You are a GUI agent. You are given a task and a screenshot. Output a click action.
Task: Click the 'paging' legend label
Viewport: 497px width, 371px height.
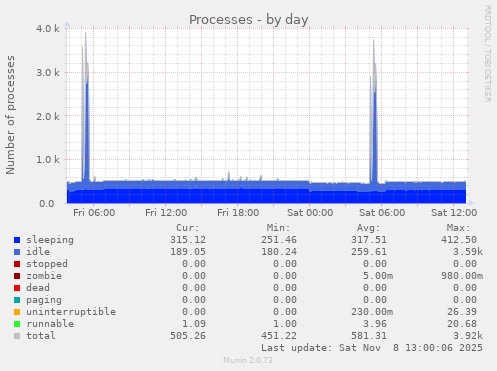click(44, 300)
